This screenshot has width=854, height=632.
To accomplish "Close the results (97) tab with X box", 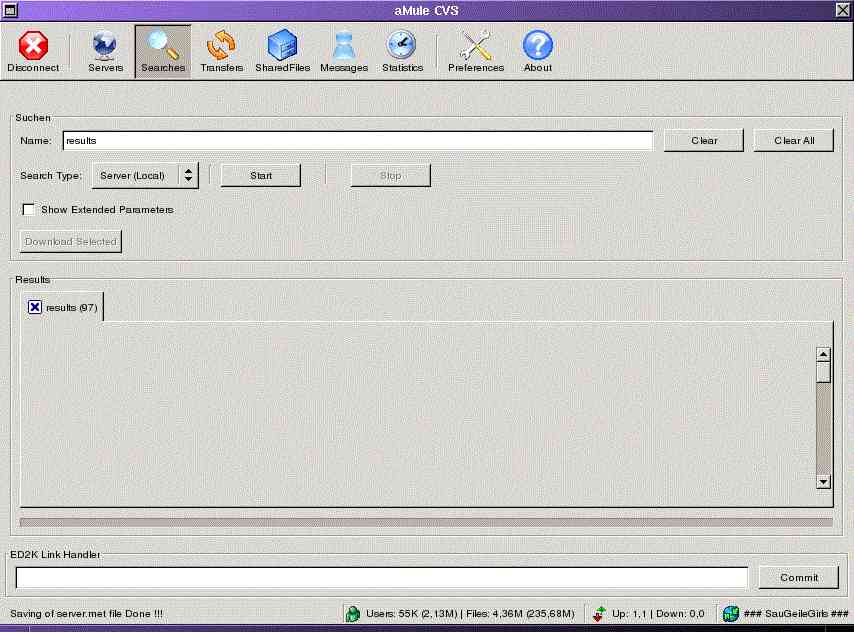I will 35,307.
